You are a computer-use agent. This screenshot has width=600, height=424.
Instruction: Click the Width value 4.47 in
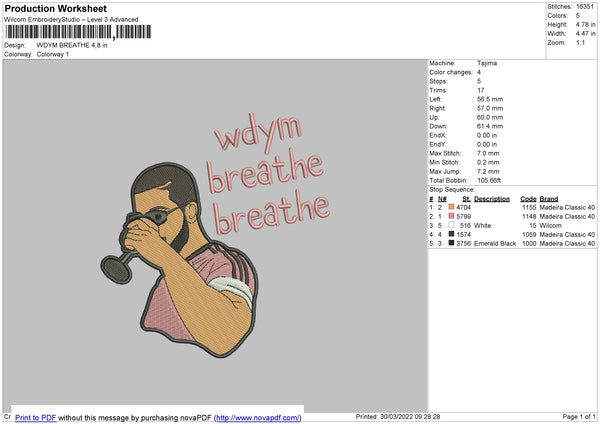coord(585,34)
